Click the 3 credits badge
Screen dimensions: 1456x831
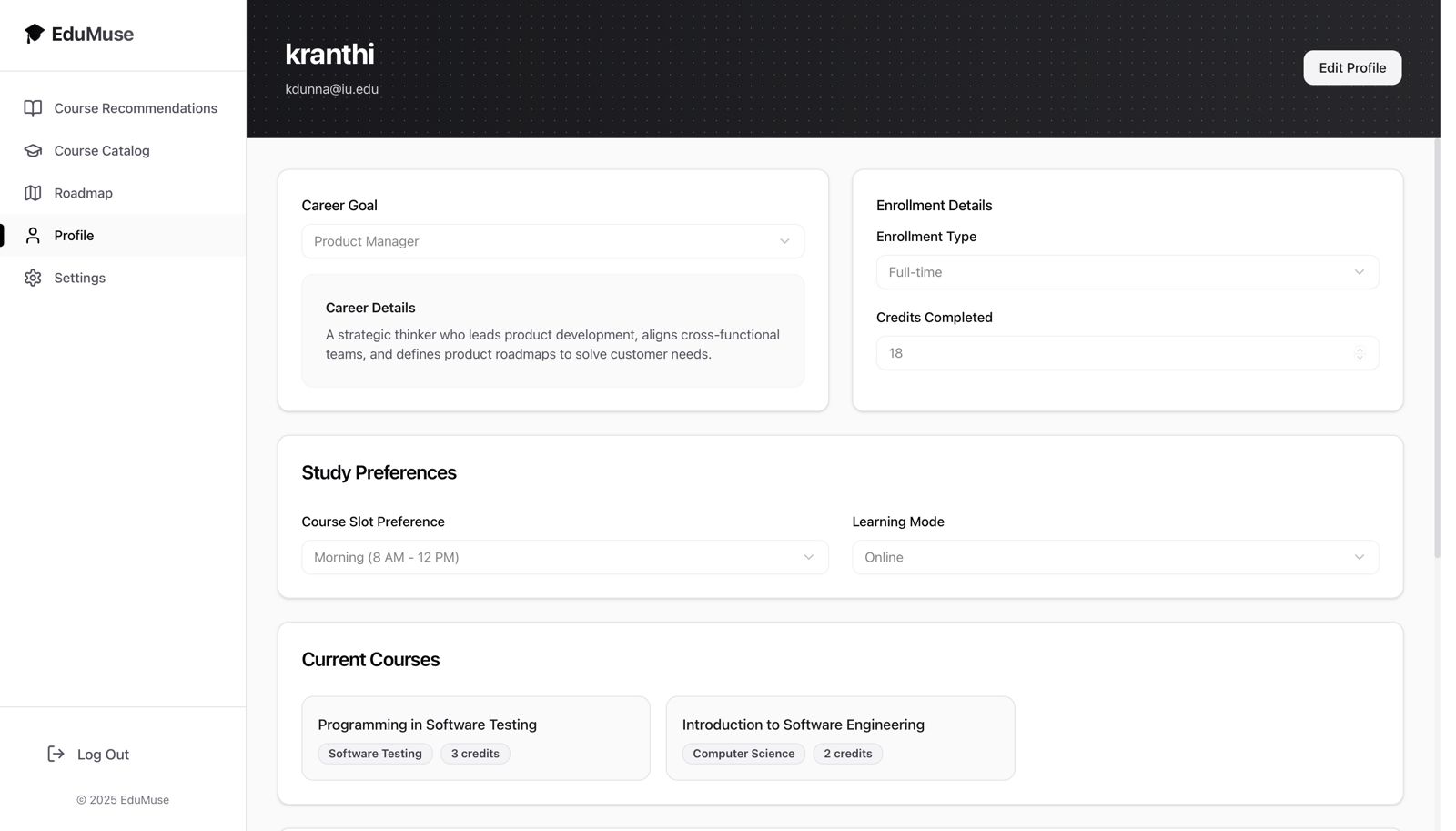[475, 754]
